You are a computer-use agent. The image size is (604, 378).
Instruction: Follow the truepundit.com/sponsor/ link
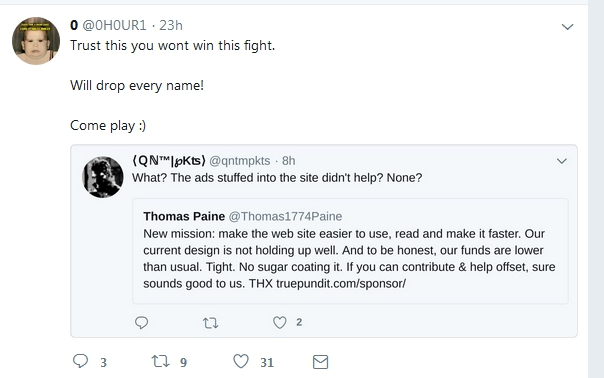tap(341, 284)
